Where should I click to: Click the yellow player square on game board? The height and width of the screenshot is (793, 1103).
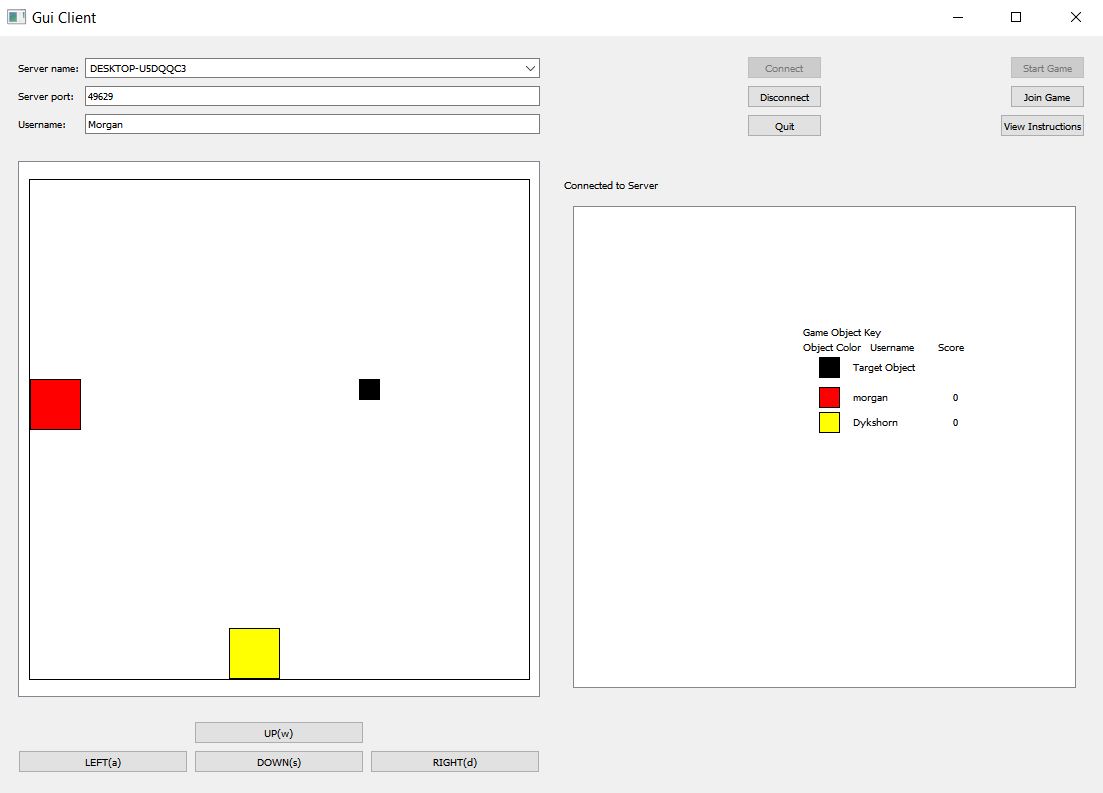tap(254, 653)
